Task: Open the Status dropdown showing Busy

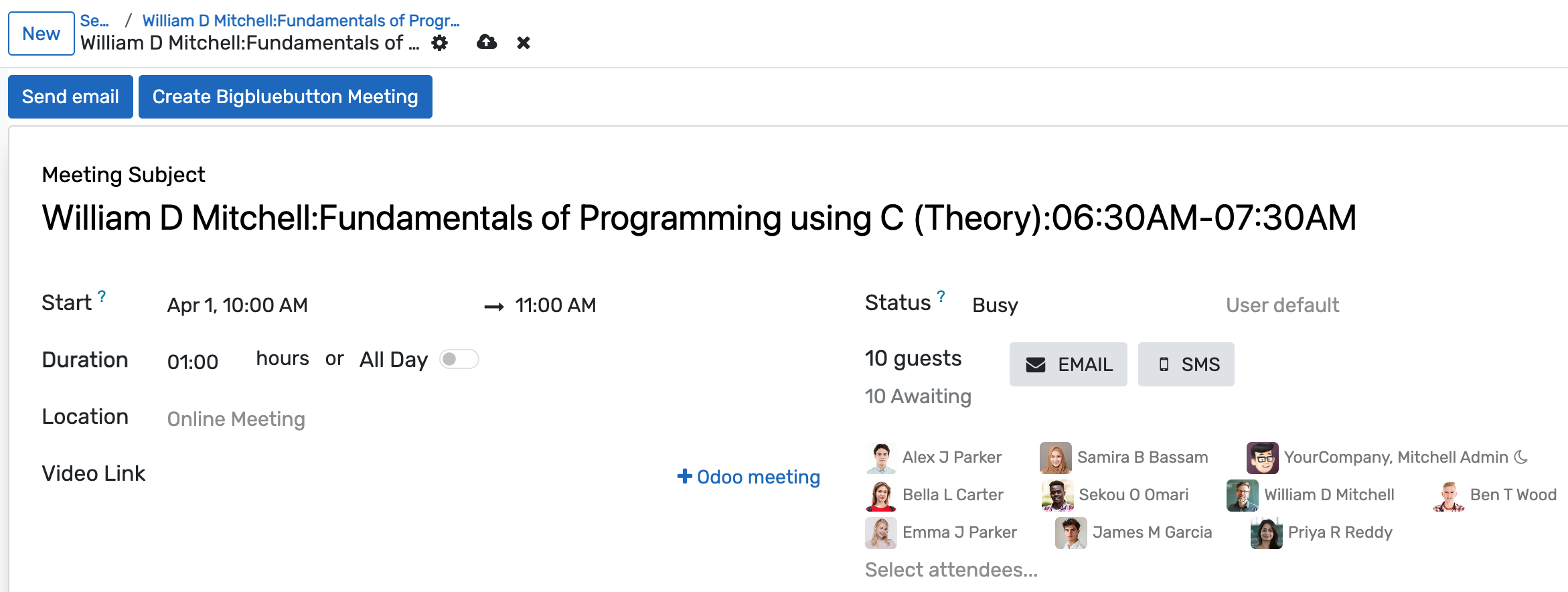Action: (995, 305)
